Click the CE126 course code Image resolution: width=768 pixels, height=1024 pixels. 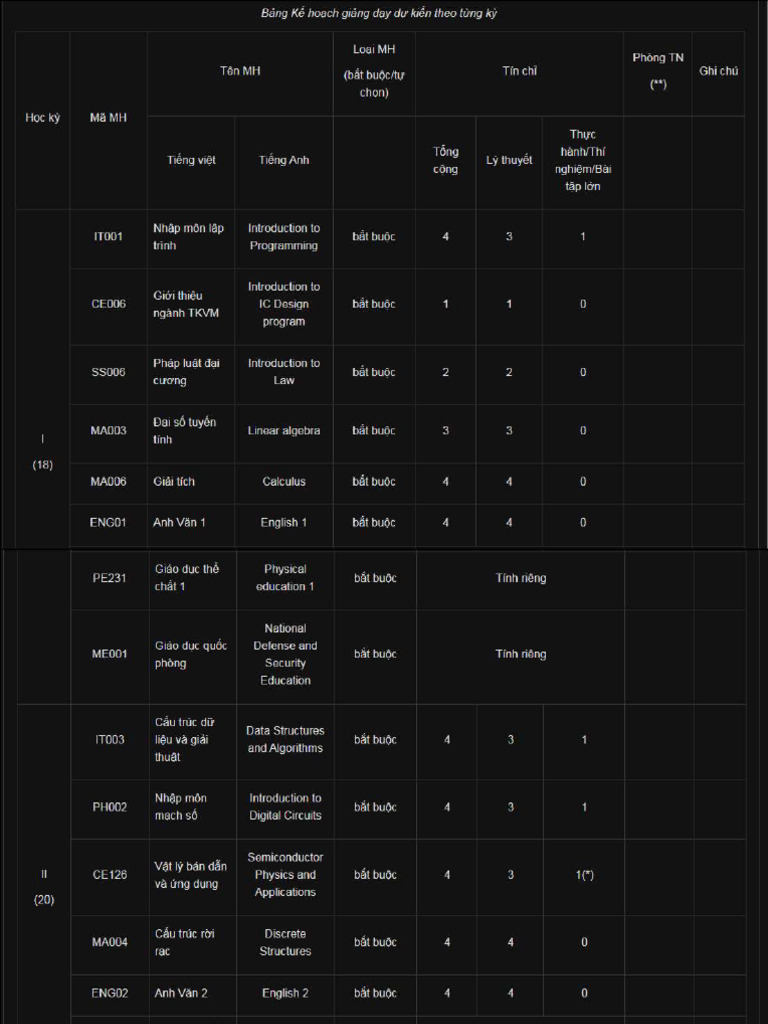click(110, 875)
